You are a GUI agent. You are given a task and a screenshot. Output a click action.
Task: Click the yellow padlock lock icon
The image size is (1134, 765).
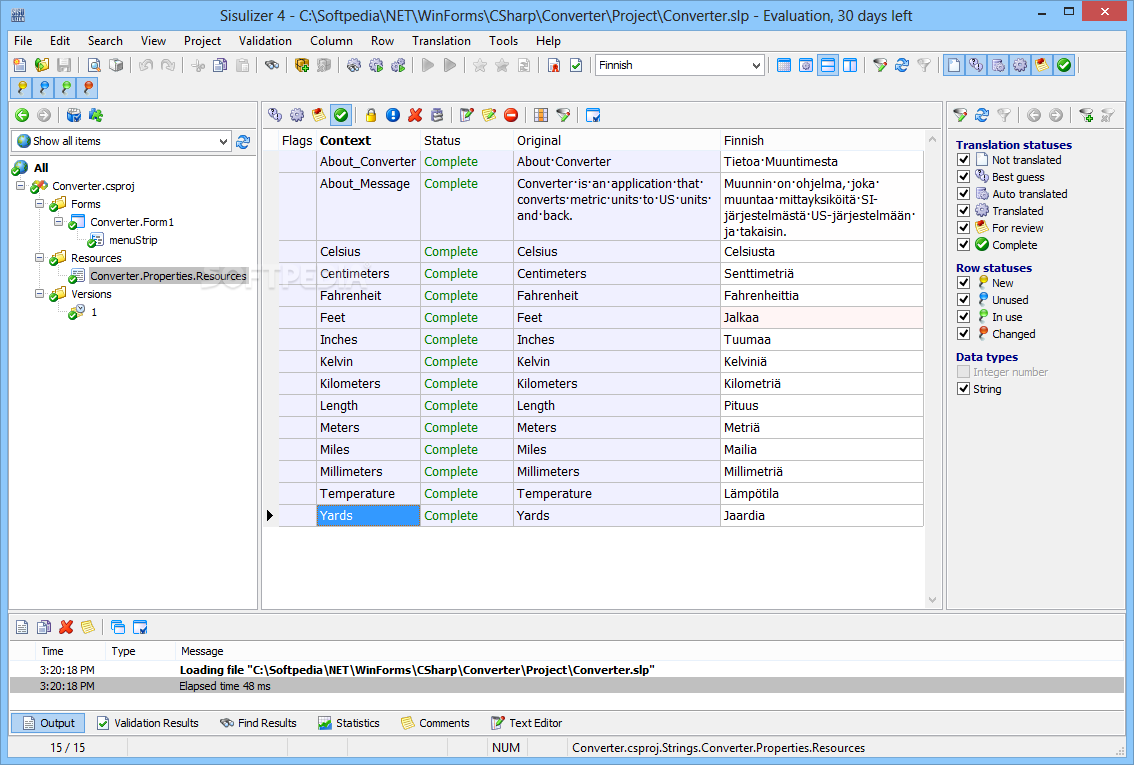[x=371, y=115]
